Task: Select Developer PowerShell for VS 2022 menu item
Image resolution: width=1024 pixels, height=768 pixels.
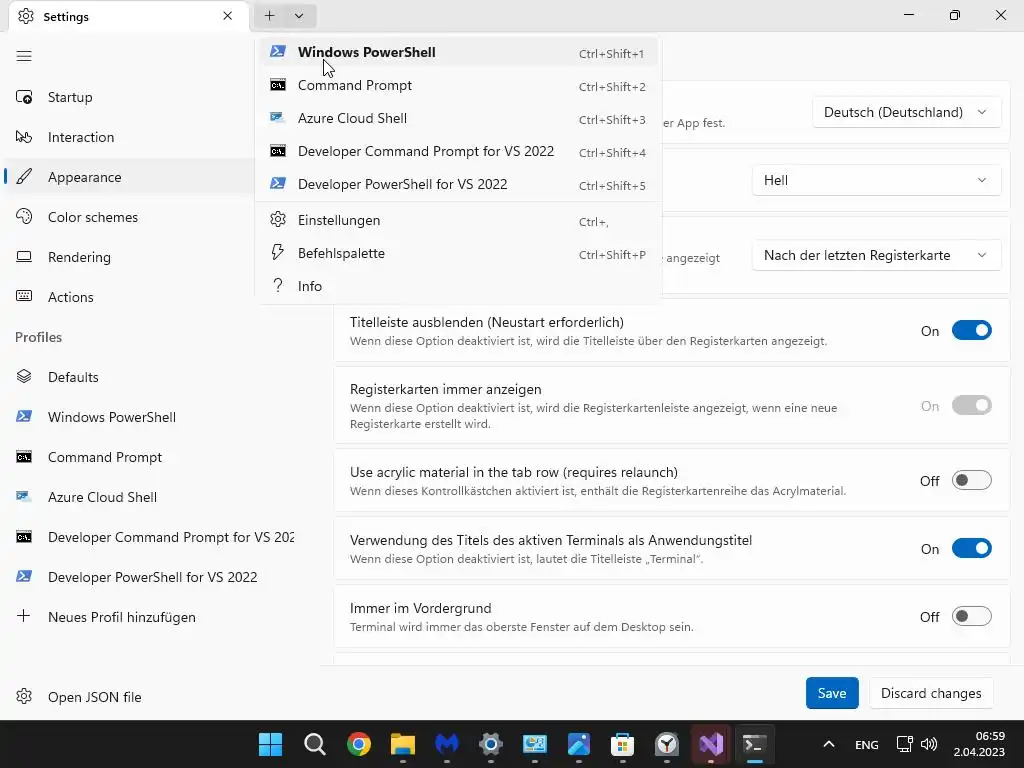Action: coord(458,184)
